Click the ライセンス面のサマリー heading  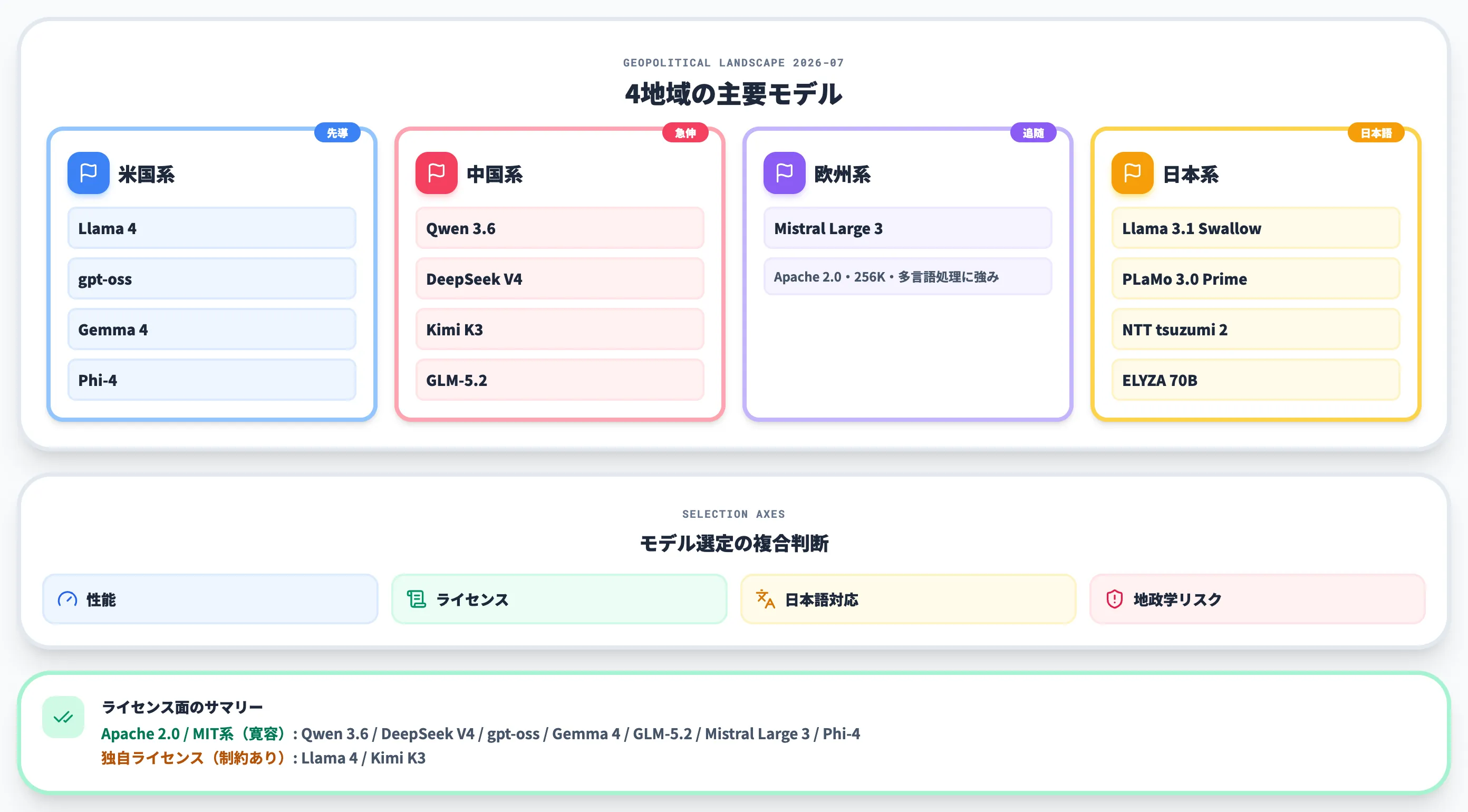[182, 707]
